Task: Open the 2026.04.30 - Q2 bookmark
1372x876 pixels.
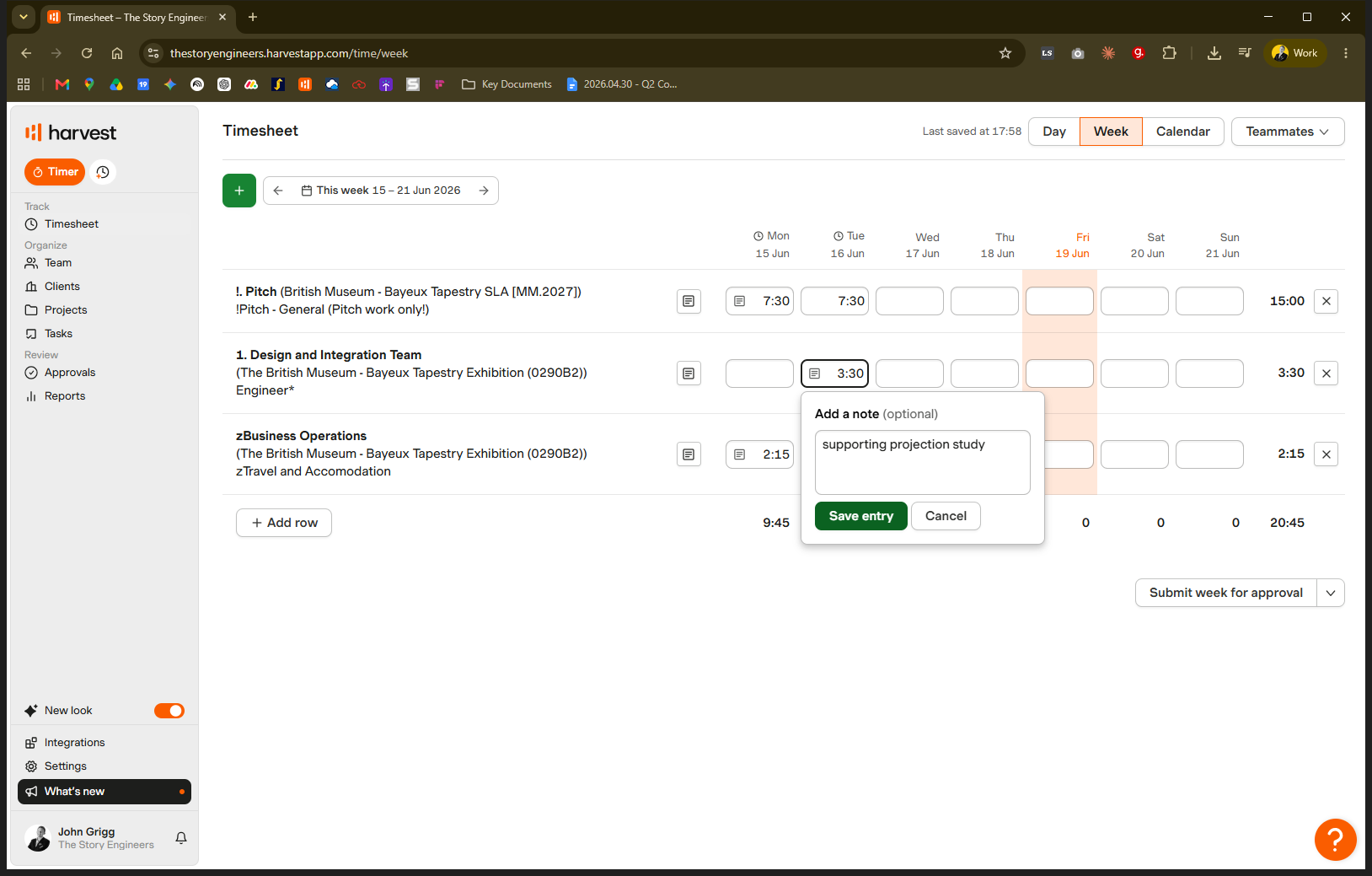Action: (621, 84)
